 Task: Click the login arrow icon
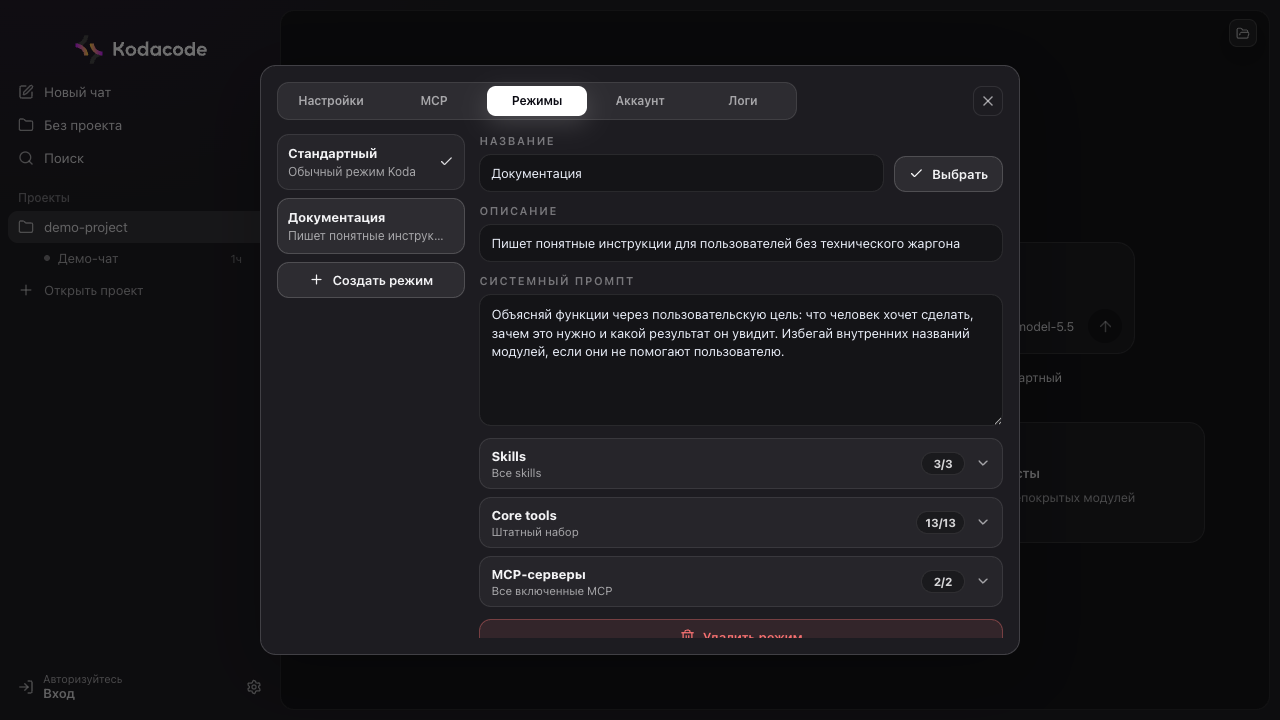point(26,687)
